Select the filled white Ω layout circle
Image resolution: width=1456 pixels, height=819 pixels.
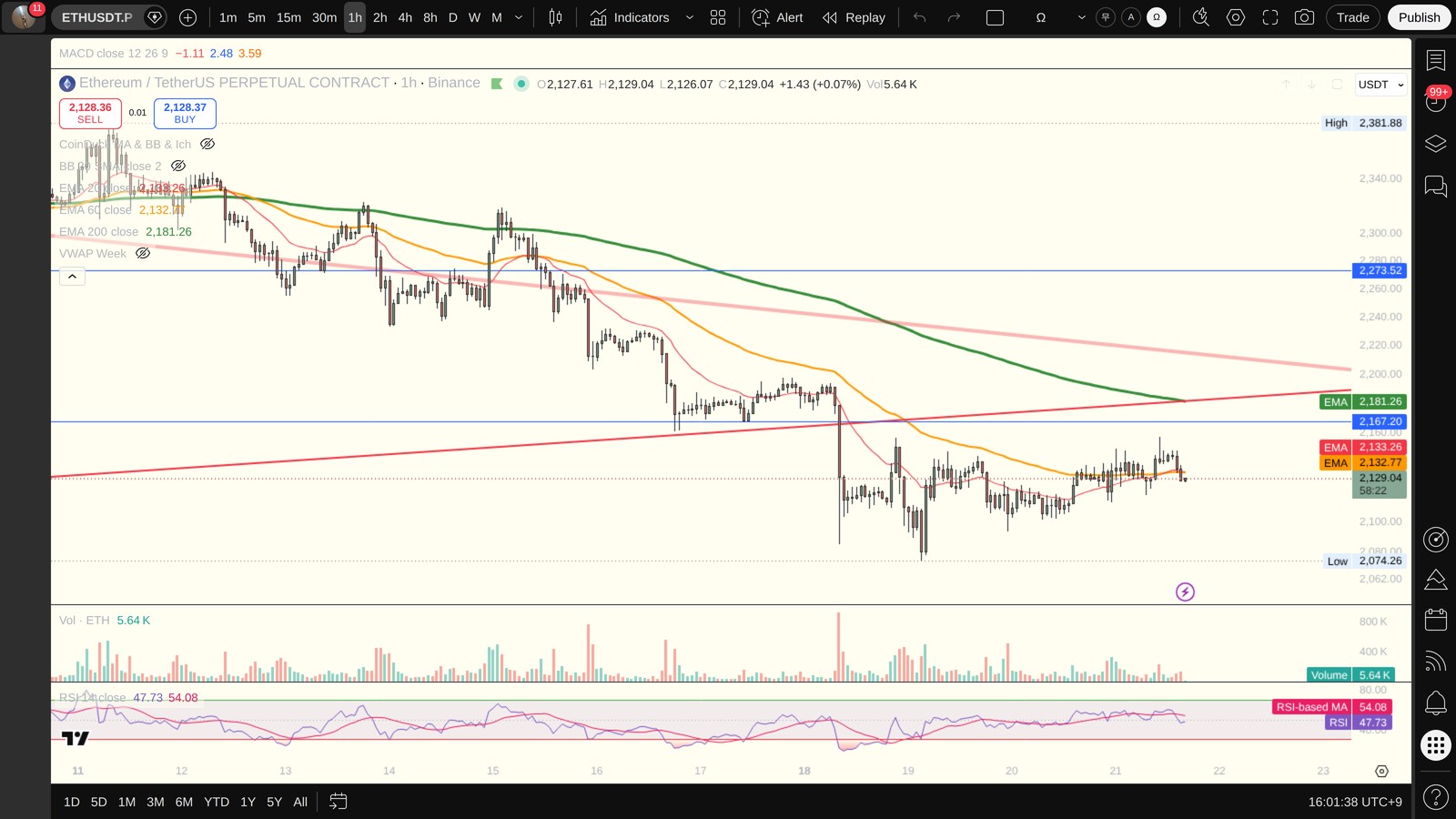click(1157, 17)
